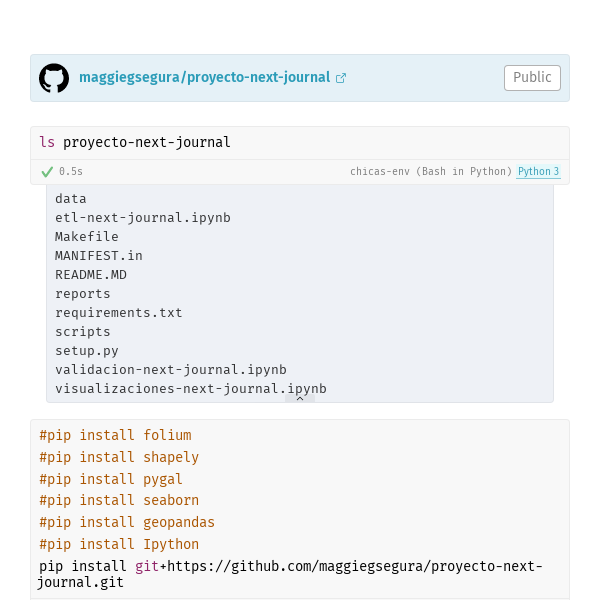Collapse the ls output with chevron
Screen dimensions: 600x600
point(300,399)
